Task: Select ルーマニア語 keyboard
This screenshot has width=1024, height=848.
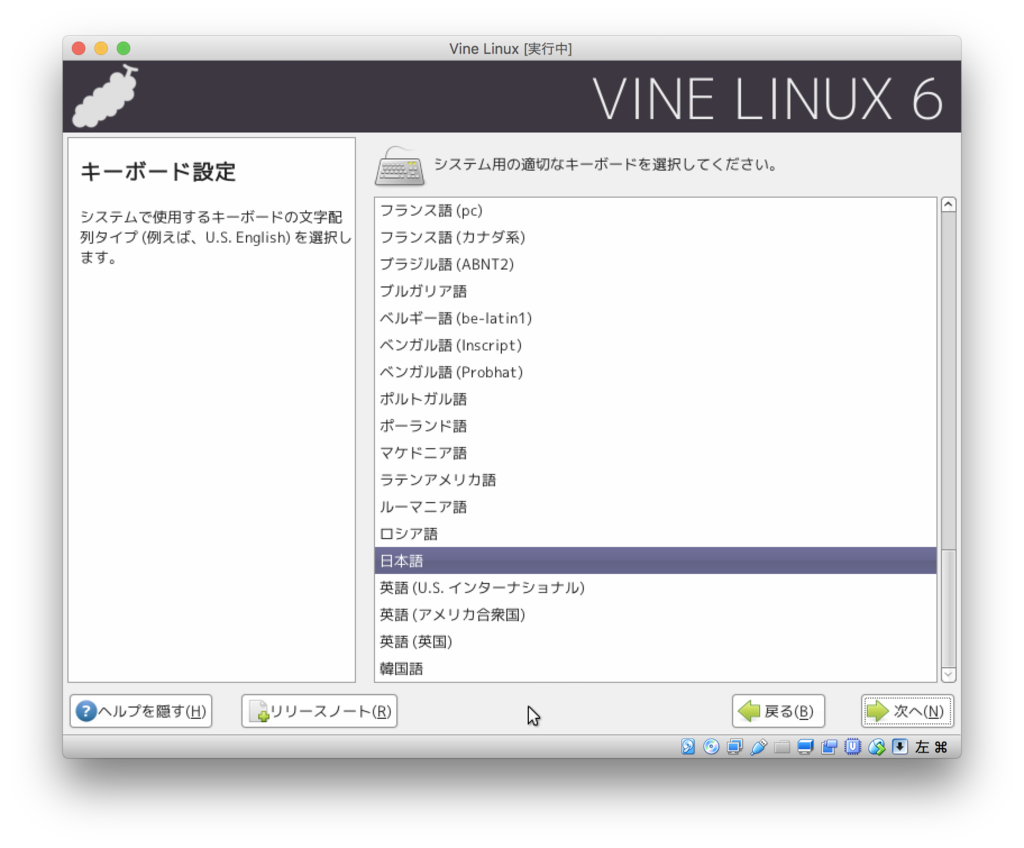Action: (x=656, y=507)
